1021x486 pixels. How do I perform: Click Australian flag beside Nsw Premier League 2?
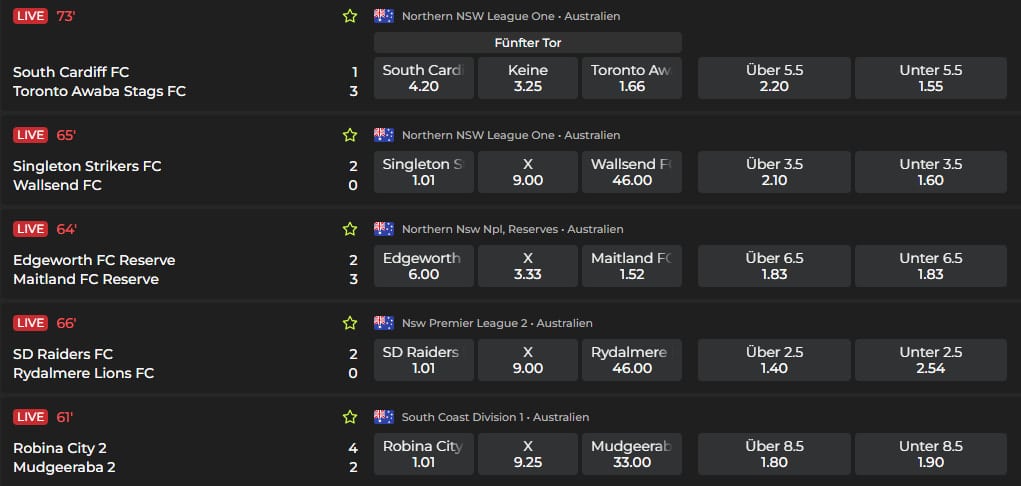click(x=383, y=323)
